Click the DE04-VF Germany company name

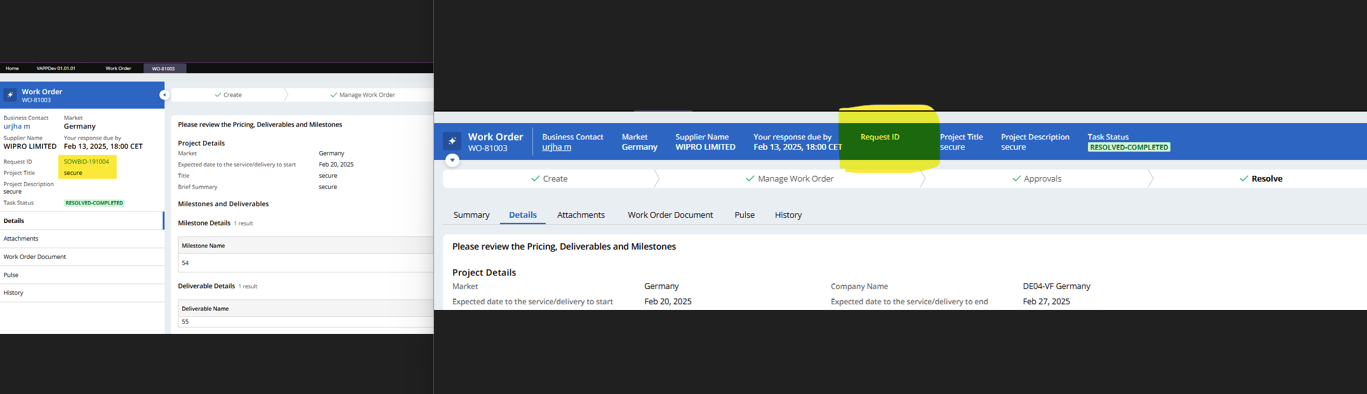1056,286
